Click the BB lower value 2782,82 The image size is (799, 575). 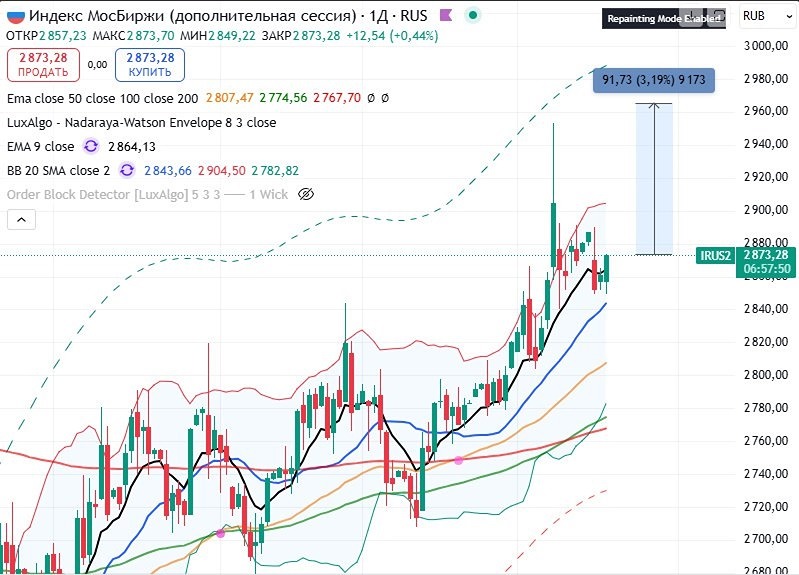point(275,171)
